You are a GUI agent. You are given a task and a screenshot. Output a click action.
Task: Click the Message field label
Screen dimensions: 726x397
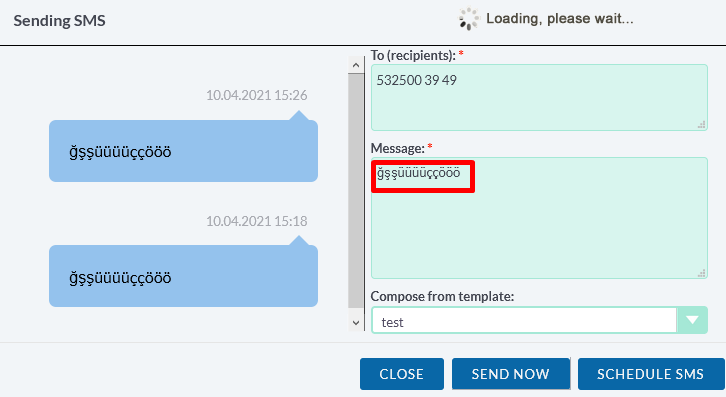[x=398, y=148]
